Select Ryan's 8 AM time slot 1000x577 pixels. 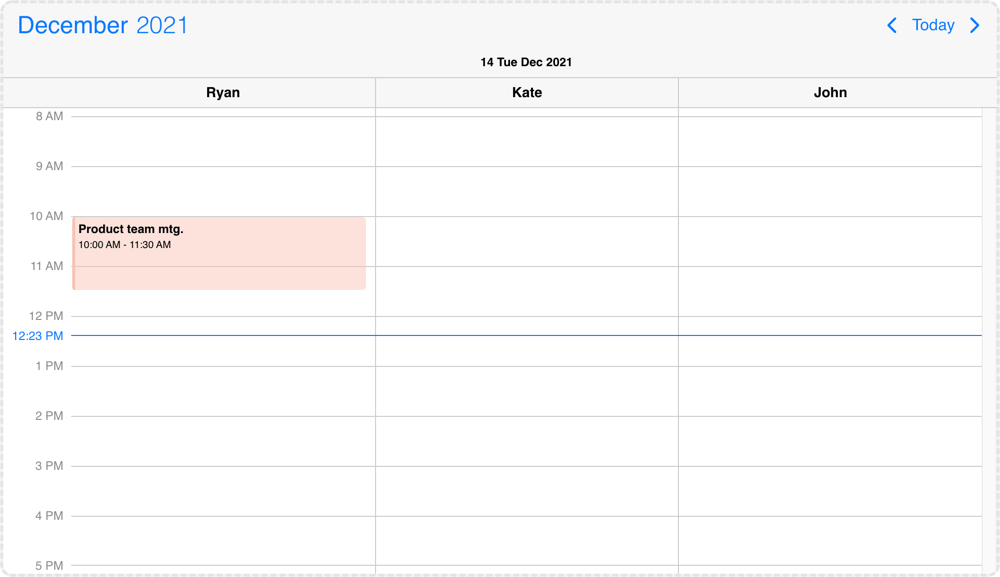pyautogui.click(x=223, y=142)
